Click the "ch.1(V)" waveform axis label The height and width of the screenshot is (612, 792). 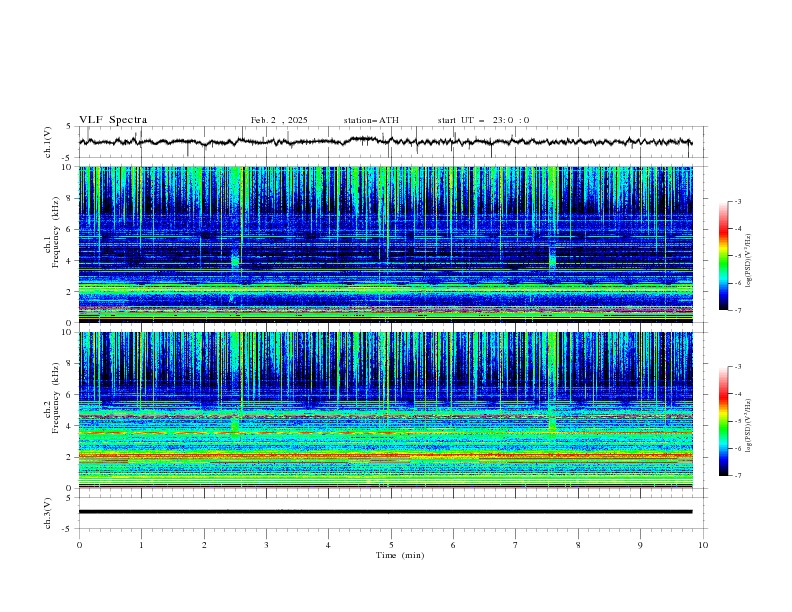[47, 142]
